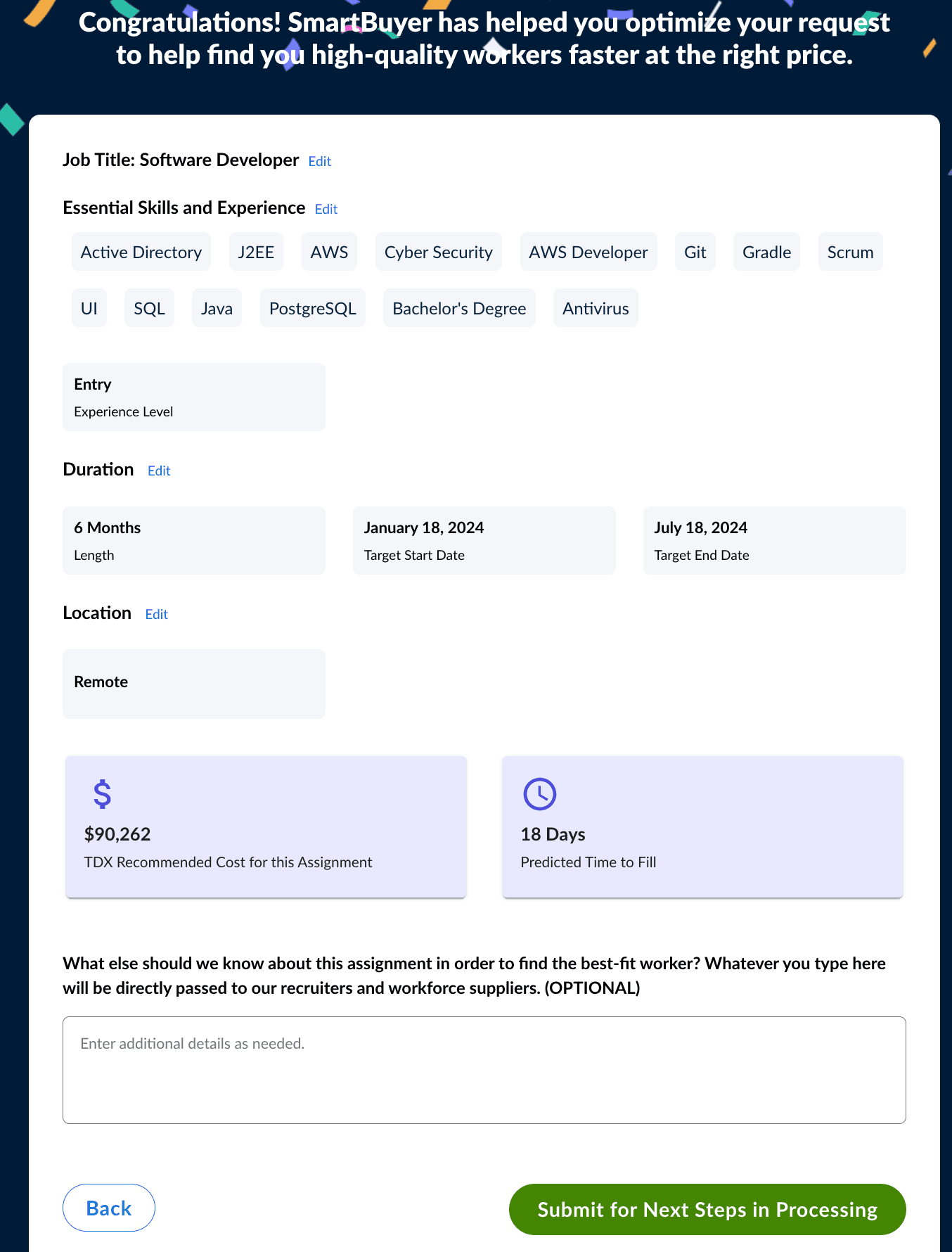Screen dimensions: 952x1252
Task: Click the Remote location card
Action: (x=194, y=684)
